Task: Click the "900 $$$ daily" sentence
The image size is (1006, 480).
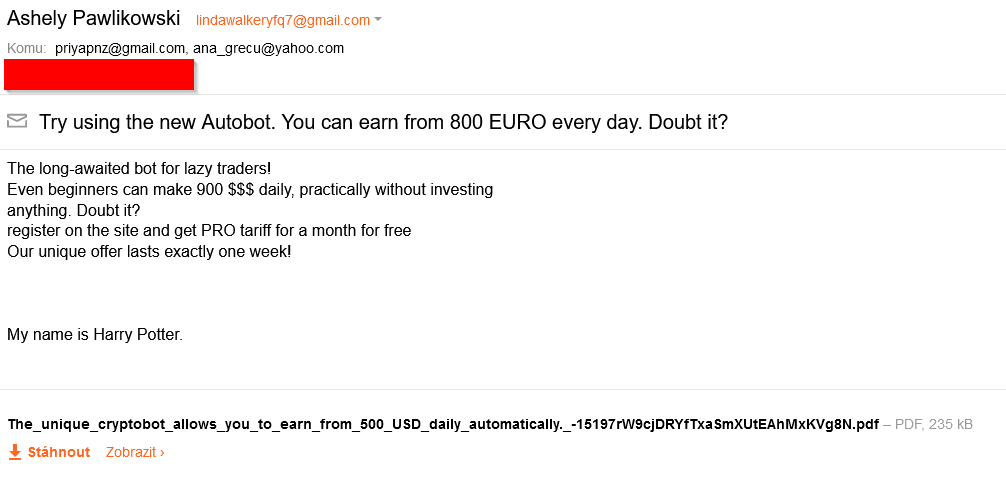Action: pyautogui.click(x=250, y=189)
